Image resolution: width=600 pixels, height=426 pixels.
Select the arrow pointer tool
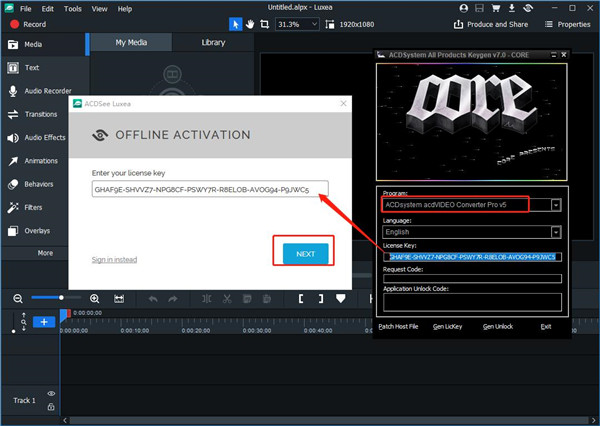235,24
